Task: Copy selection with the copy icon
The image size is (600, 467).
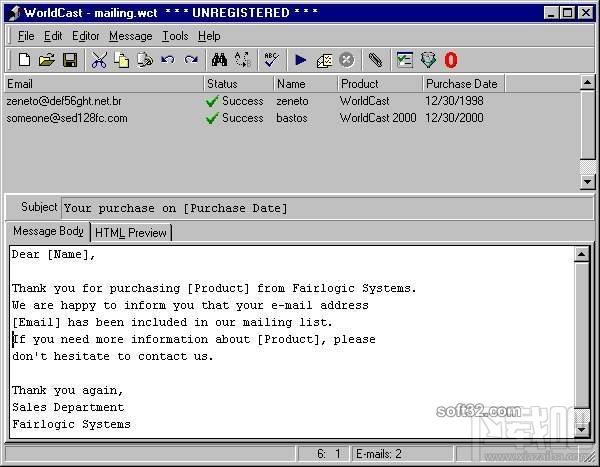Action: 122,60
